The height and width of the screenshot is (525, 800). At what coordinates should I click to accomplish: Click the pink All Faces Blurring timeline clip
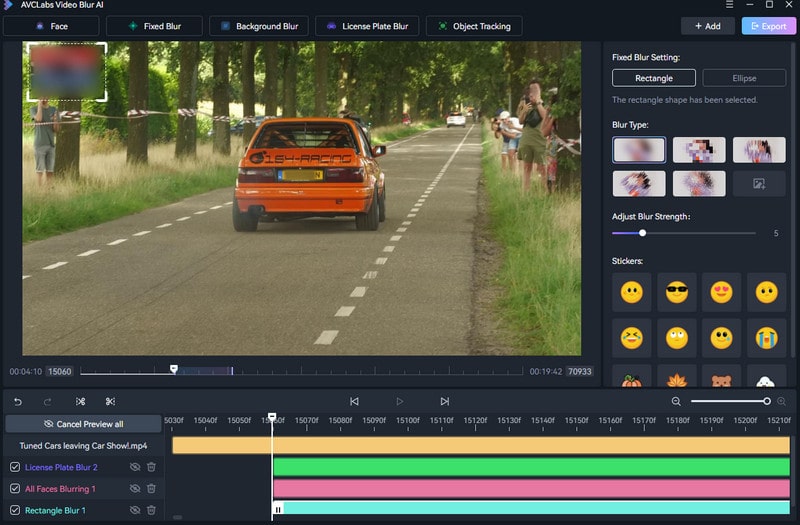[x=532, y=488]
